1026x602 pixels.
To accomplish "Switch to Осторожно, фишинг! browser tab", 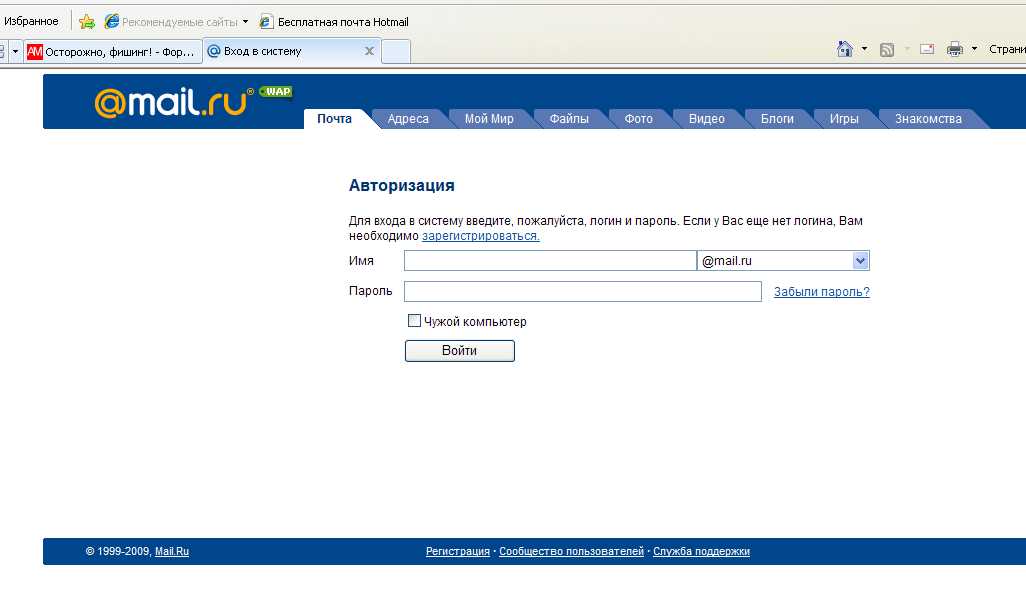I will pos(113,52).
